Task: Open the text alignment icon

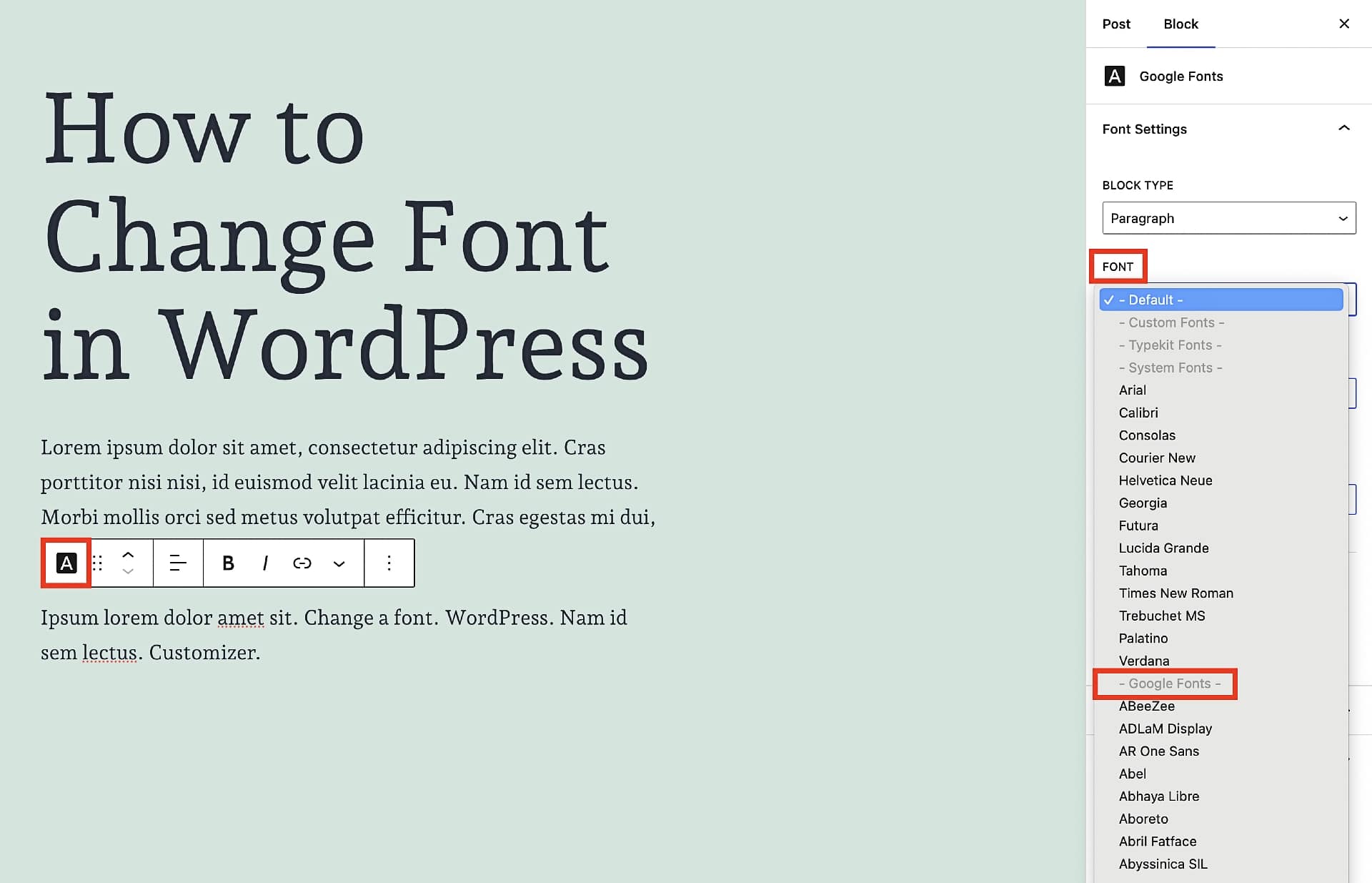Action: pyautogui.click(x=177, y=563)
